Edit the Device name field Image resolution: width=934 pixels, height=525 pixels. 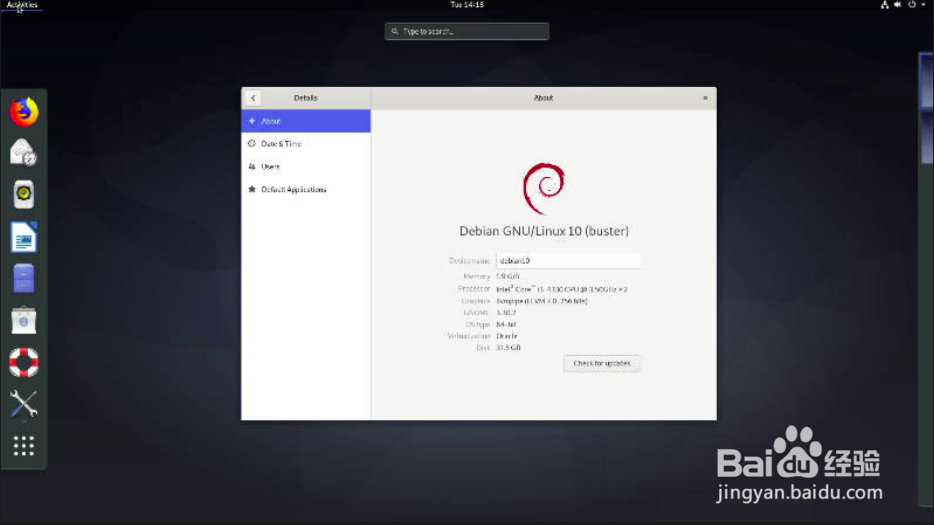[568, 260]
